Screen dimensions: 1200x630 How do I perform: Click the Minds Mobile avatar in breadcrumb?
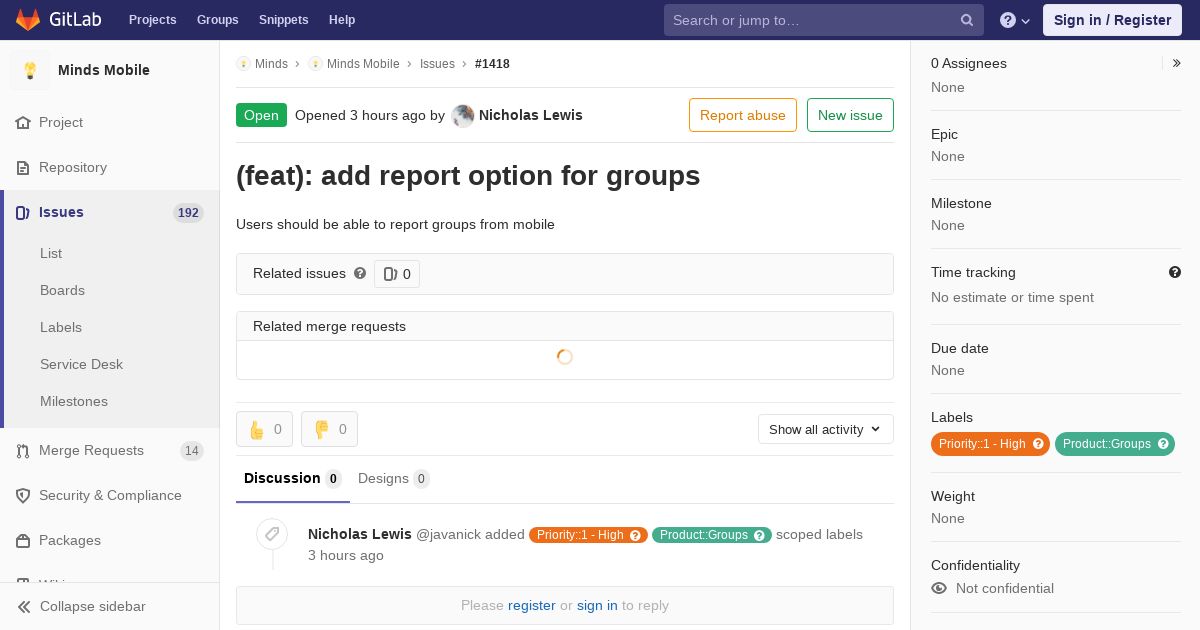[315, 64]
